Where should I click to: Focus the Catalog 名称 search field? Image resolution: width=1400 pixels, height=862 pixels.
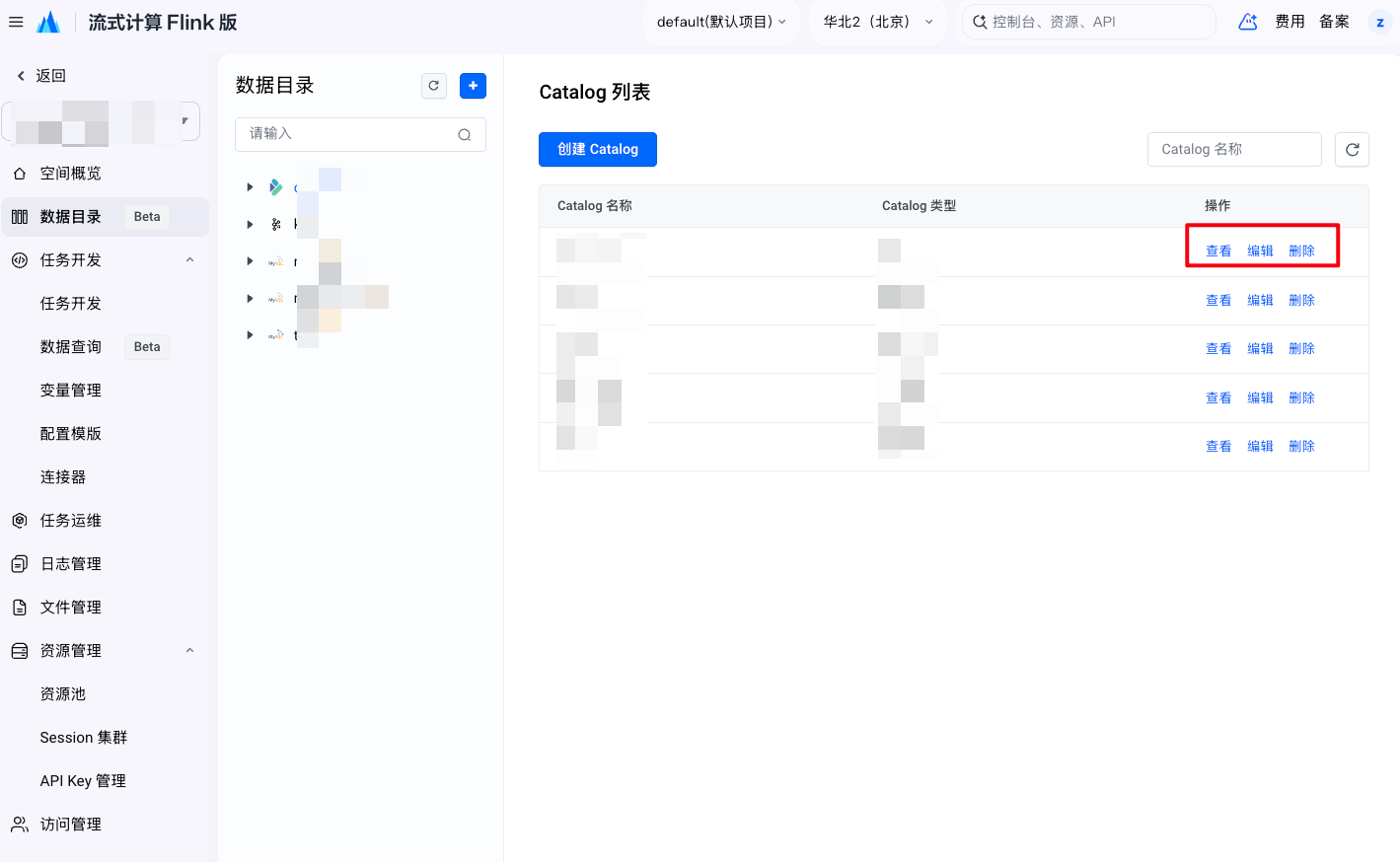1234,149
